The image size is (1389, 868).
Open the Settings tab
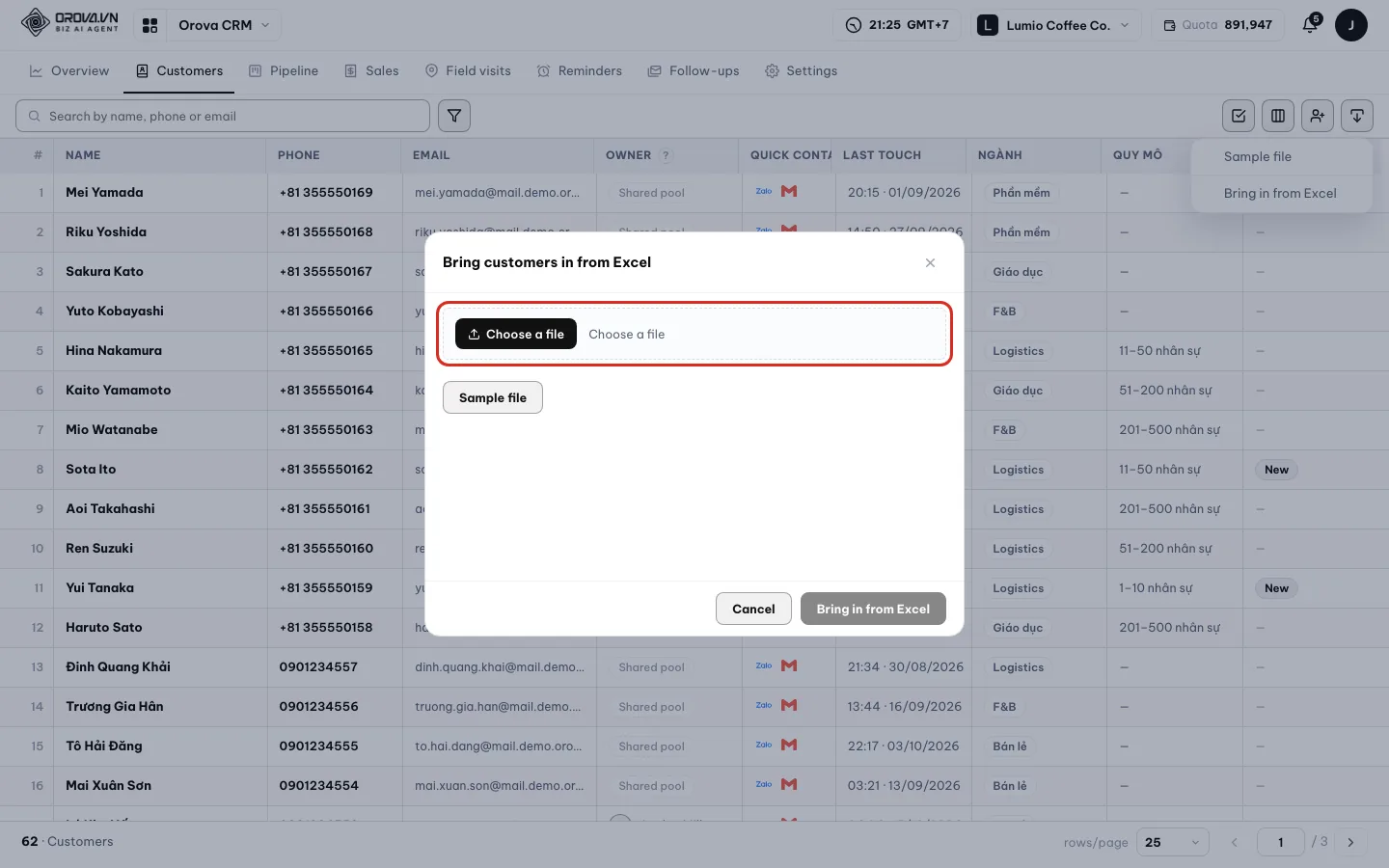[x=801, y=70]
